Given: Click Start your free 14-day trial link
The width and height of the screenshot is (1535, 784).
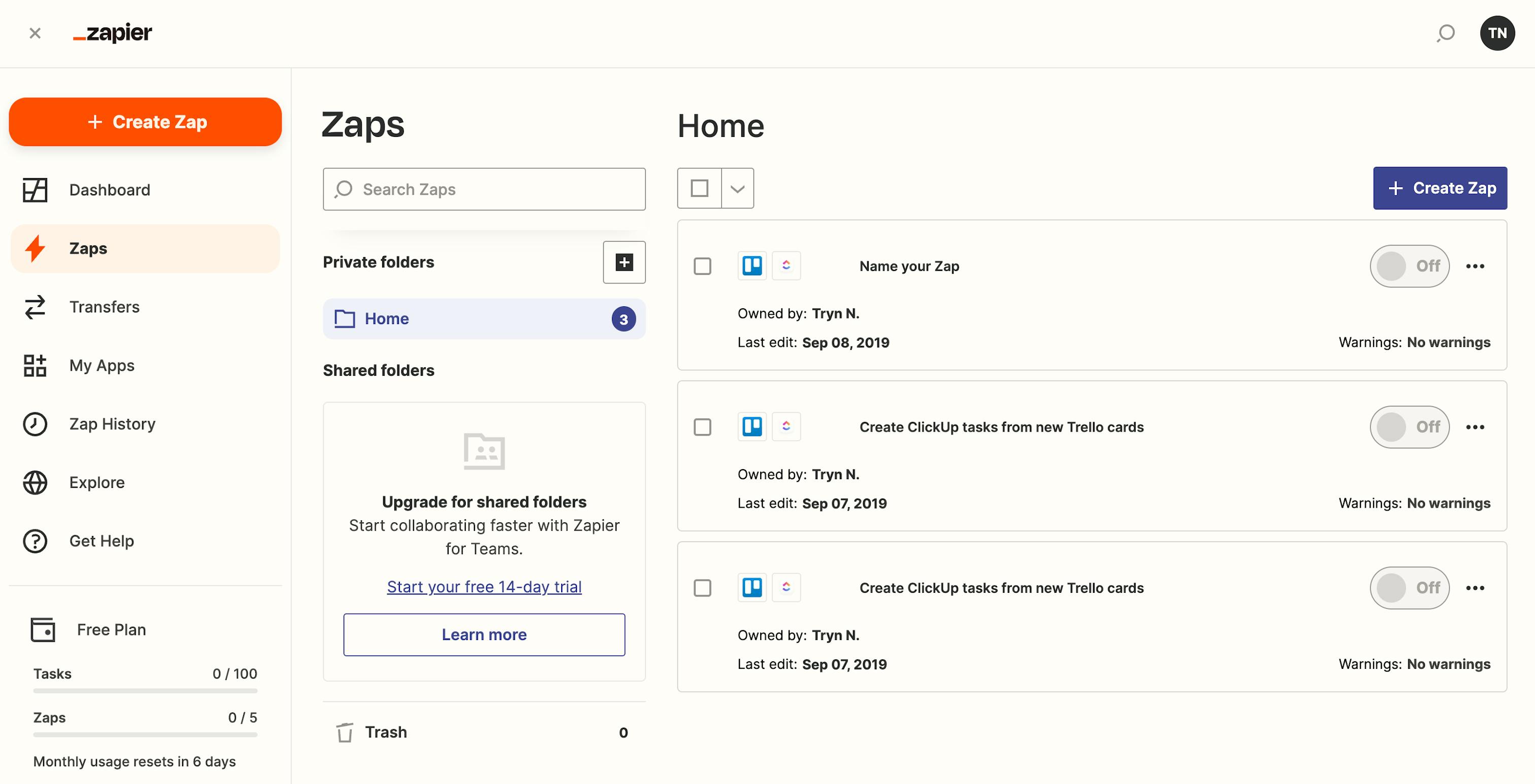Looking at the screenshot, I should click(x=484, y=587).
